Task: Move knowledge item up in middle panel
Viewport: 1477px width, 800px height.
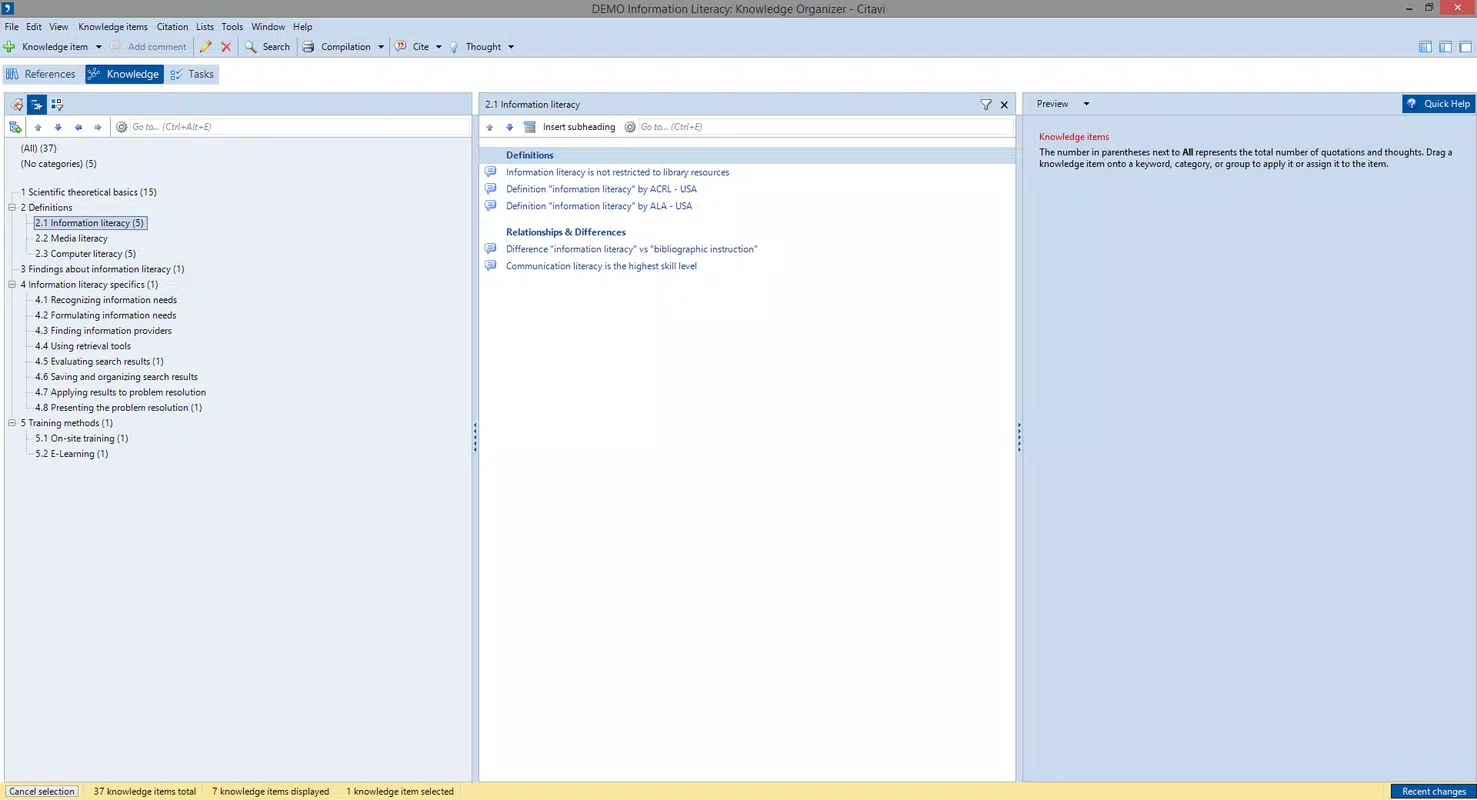Action: tap(490, 127)
